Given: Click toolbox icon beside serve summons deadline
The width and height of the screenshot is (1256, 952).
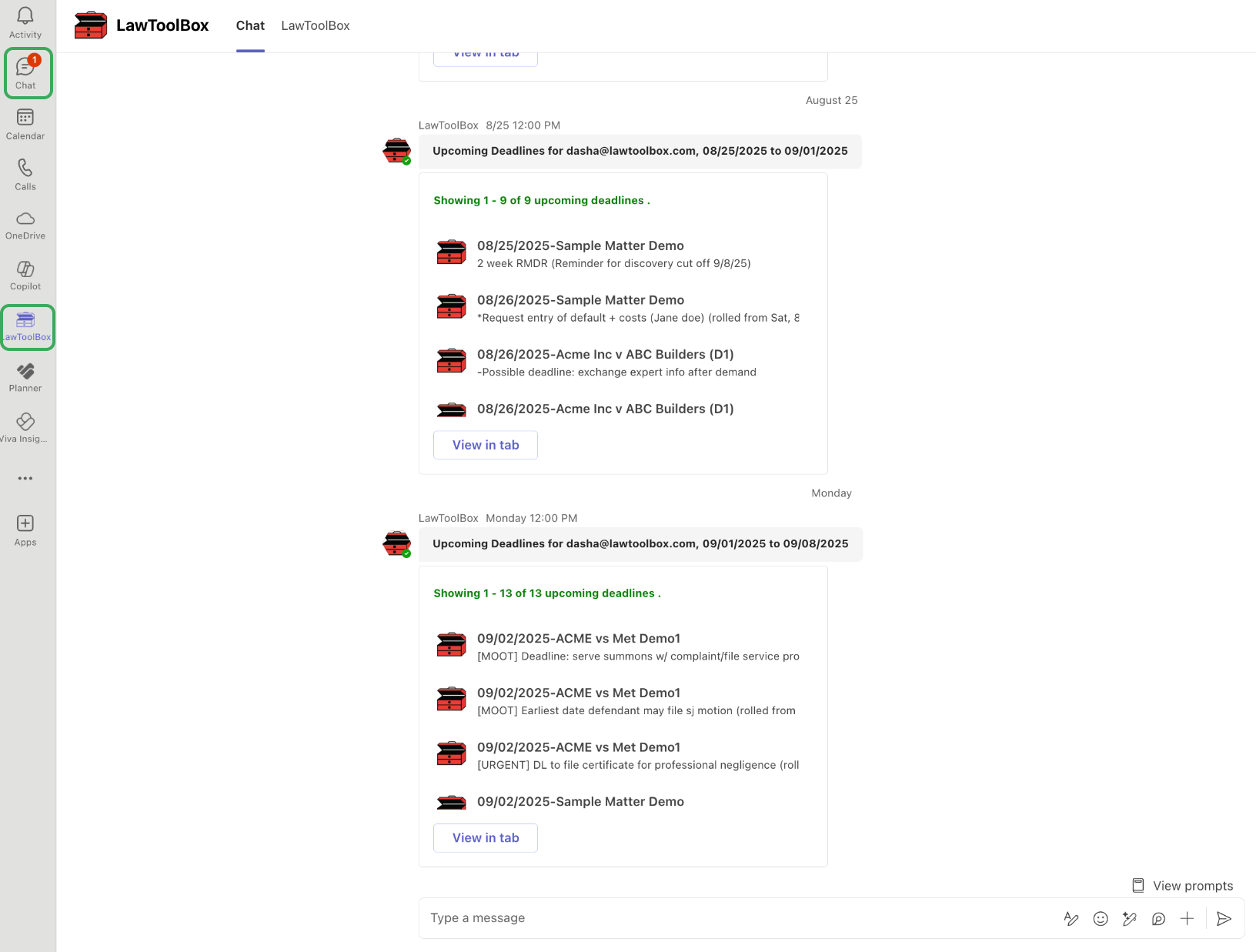Looking at the screenshot, I should pyautogui.click(x=452, y=645).
